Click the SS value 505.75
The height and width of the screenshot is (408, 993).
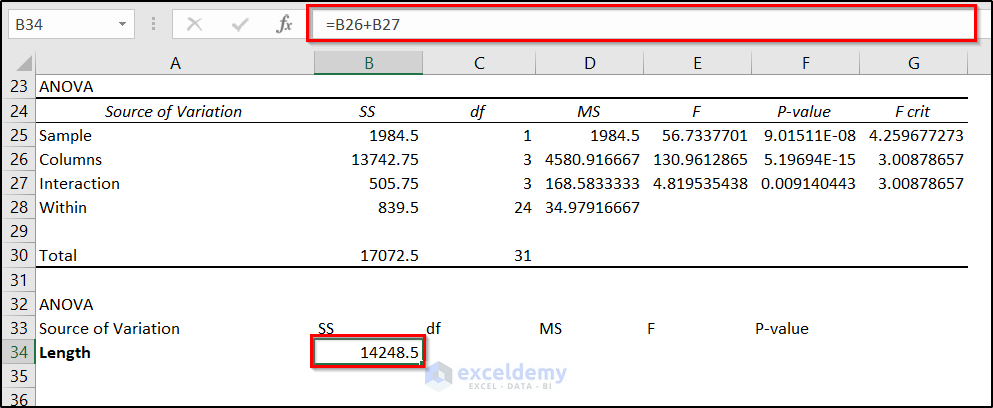click(394, 184)
